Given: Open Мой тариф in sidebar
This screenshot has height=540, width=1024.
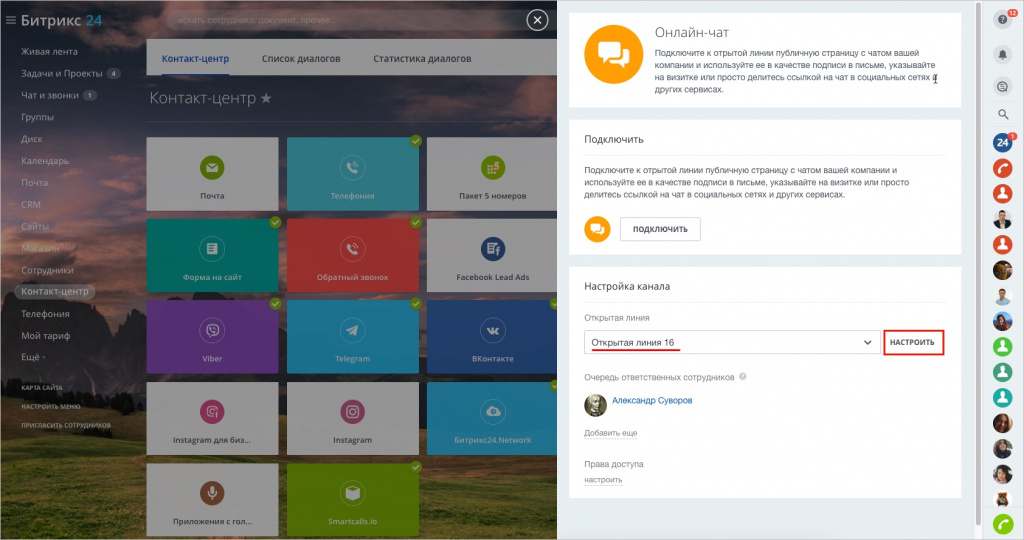Looking at the screenshot, I should [x=45, y=336].
